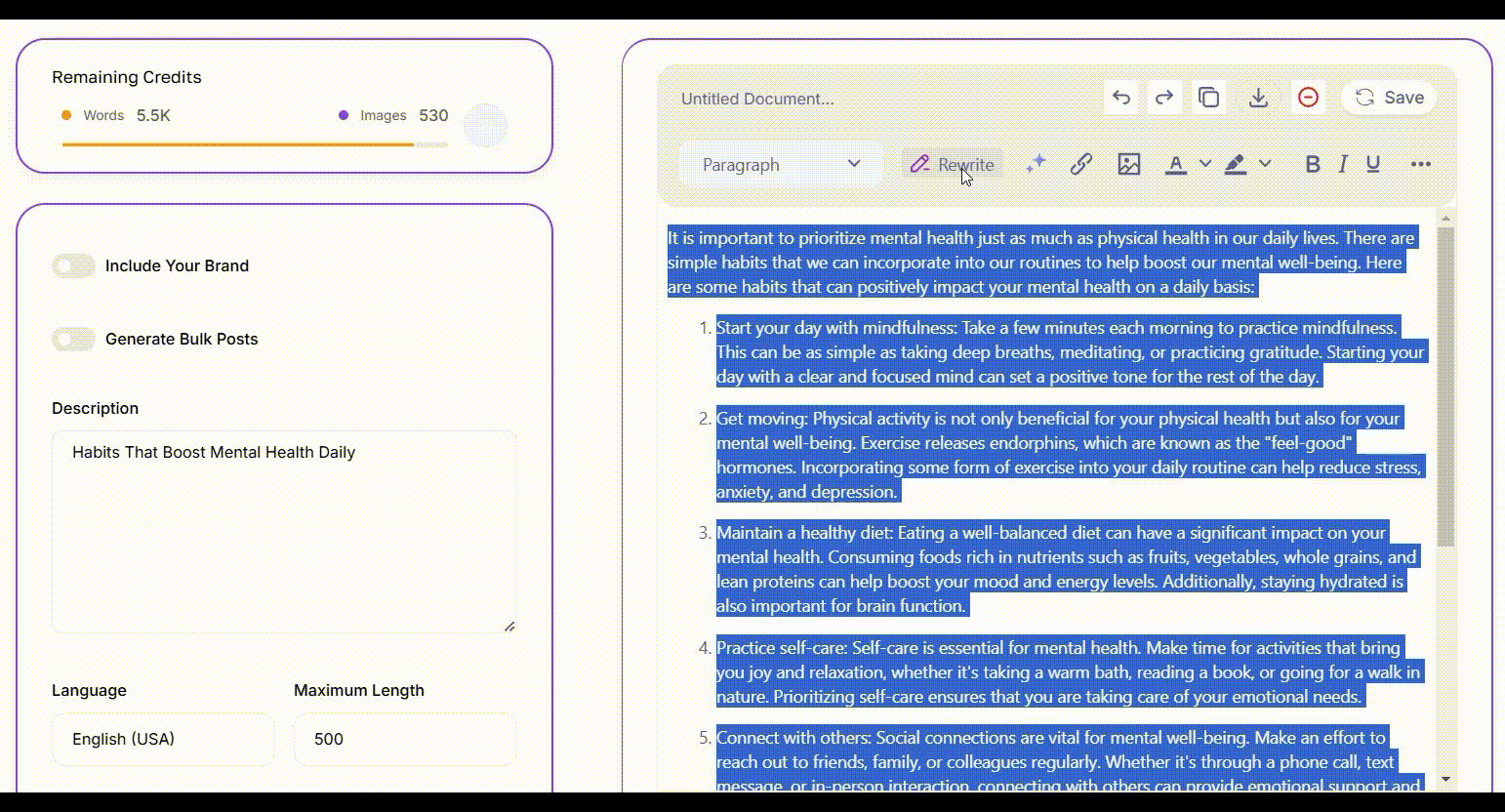This screenshot has width=1505, height=812.
Task: Toggle italic formatting
Action: pos(1343,164)
